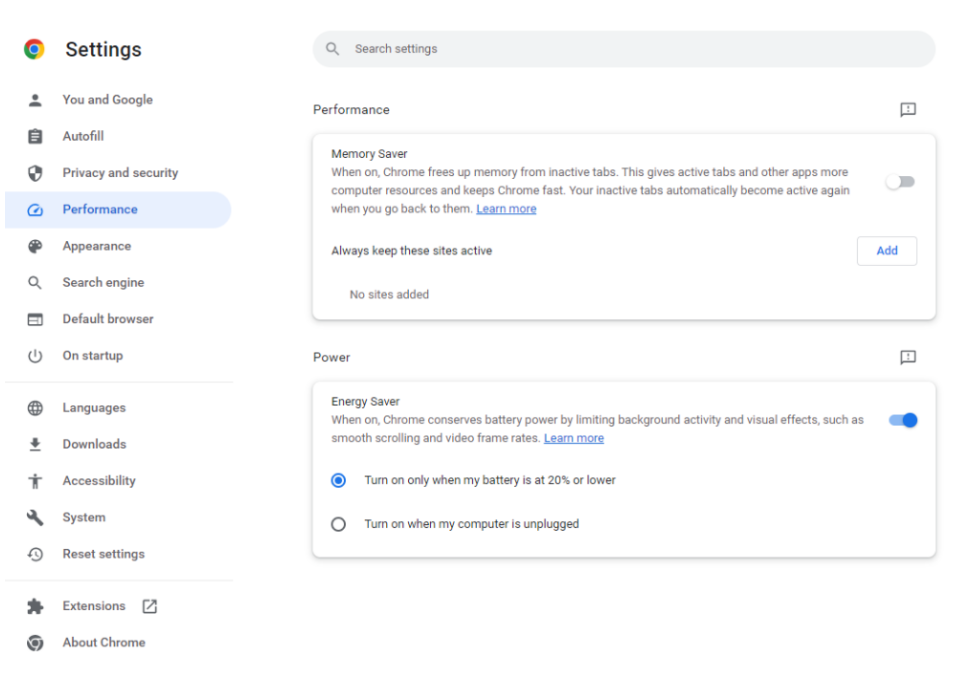The height and width of the screenshot is (691, 980).
Task: Focus the Search settings field
Action: 624,49
